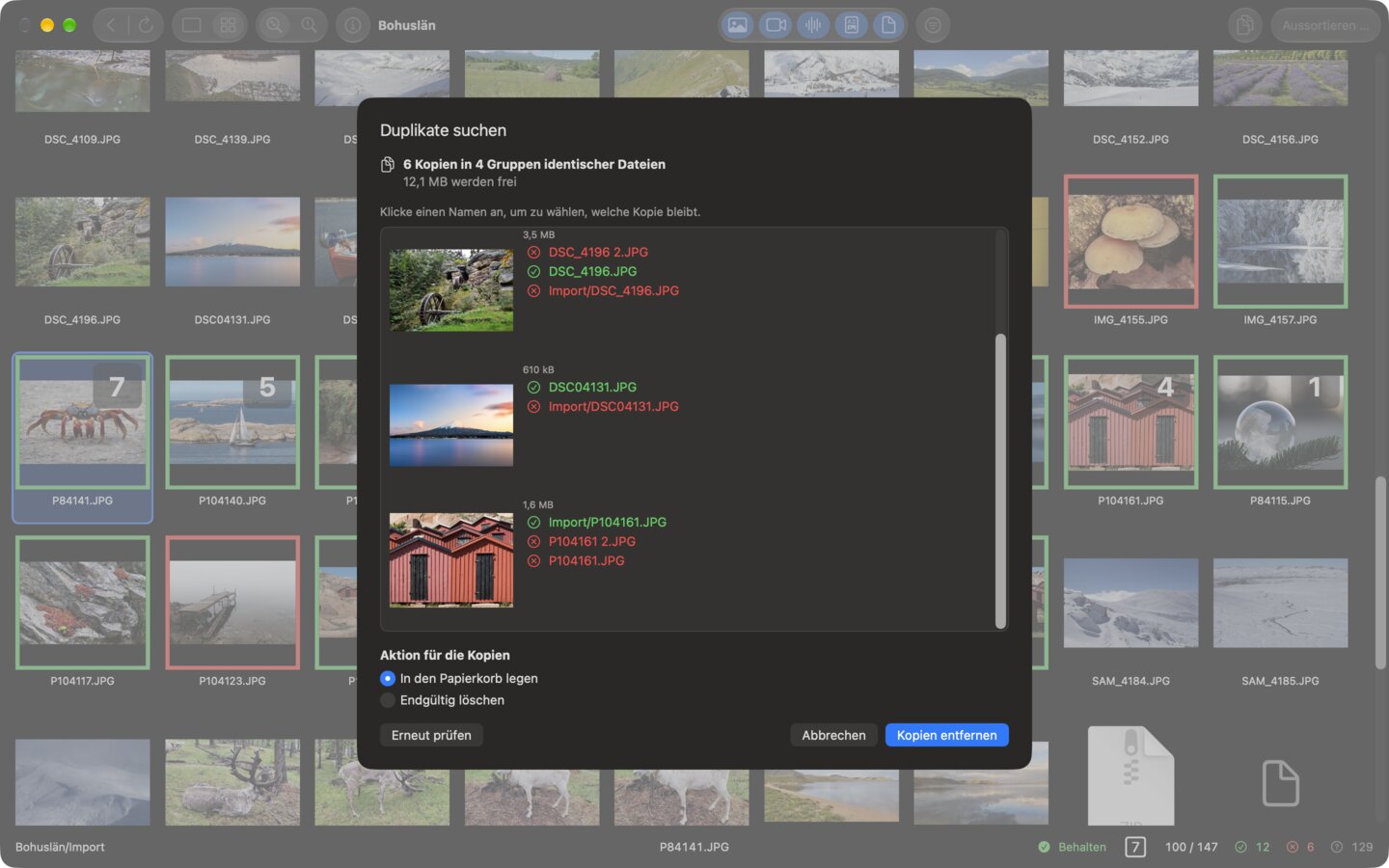Open the 'Aussortieren' dropdown button
Image resolution: width=1389 pixels, height=868 pixels.
click(x=1325, y=25)
